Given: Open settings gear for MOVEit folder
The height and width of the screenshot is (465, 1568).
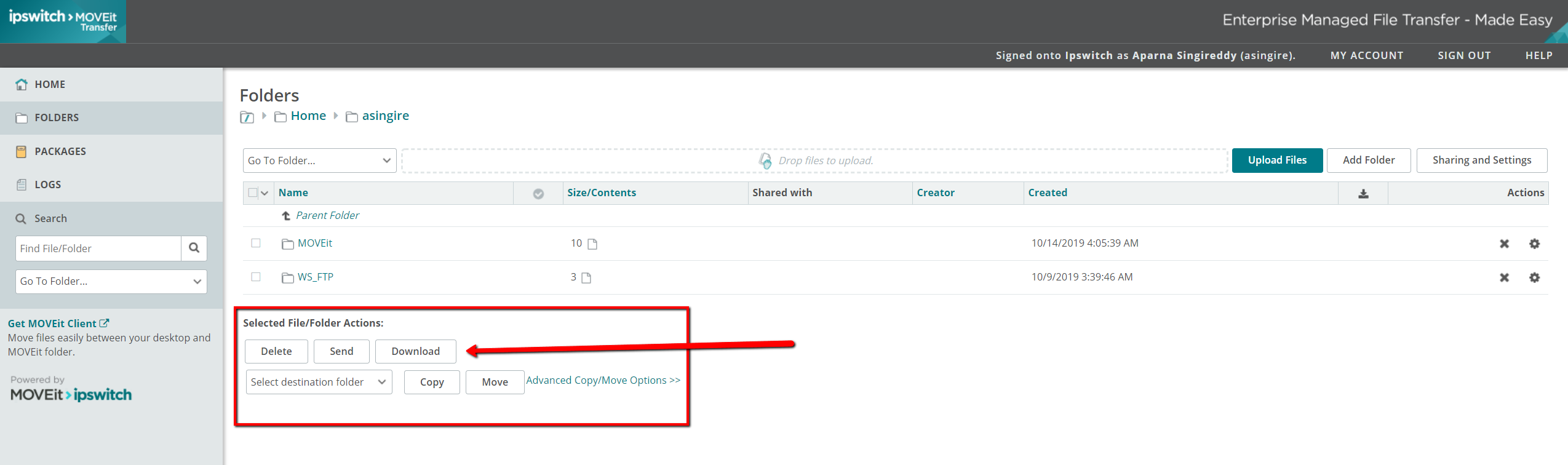Looking at the screenshot, I should [x=1534, y=244].
